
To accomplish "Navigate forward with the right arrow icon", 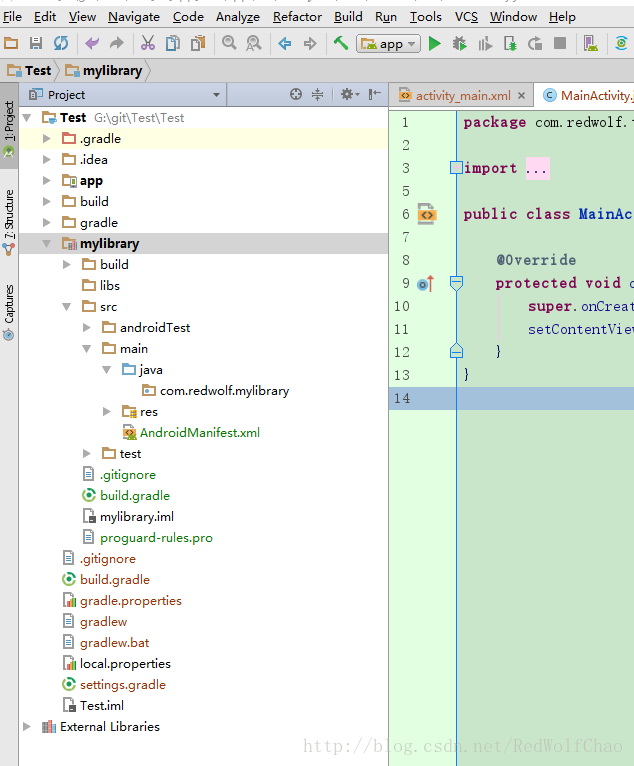I will (x=310, y=44).
